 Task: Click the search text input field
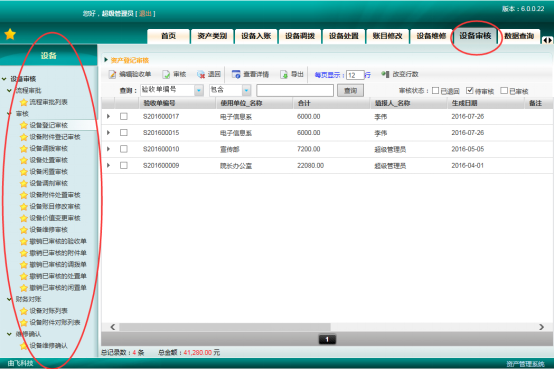(x=295, y=90)
